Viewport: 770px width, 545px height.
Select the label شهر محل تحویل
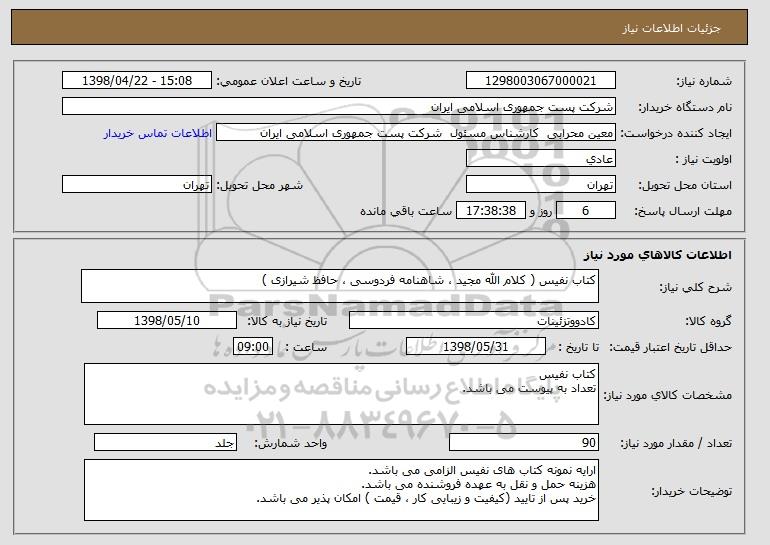coord(260,185)
